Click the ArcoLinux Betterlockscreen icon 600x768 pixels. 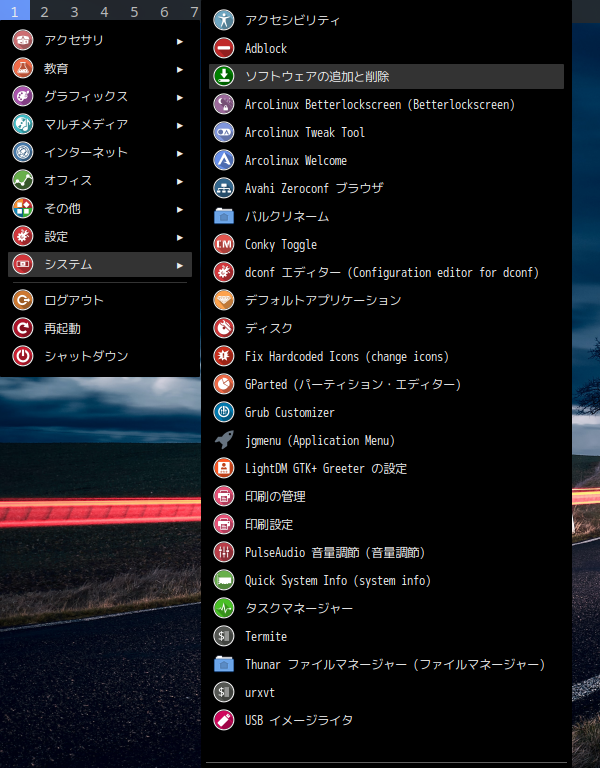pyautogui.click(x=224, y=104)
